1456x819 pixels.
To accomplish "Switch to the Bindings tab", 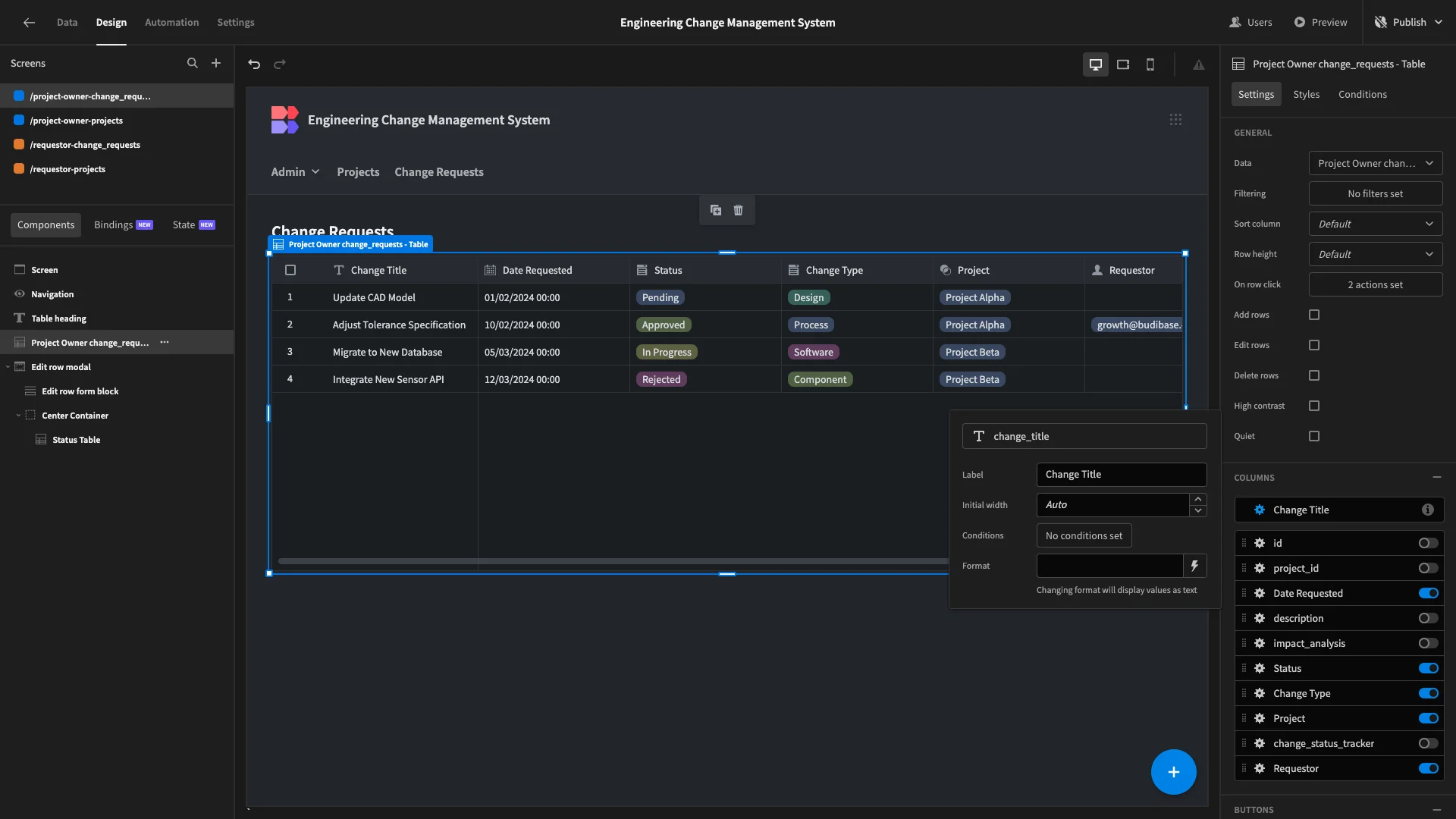I will (x=123, y=225).
